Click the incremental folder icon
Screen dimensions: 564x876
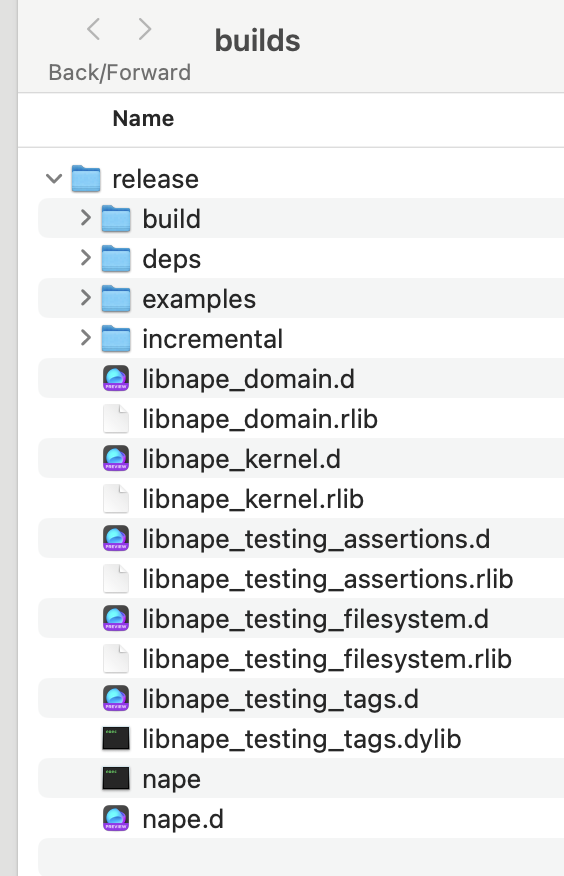[116, 339]
